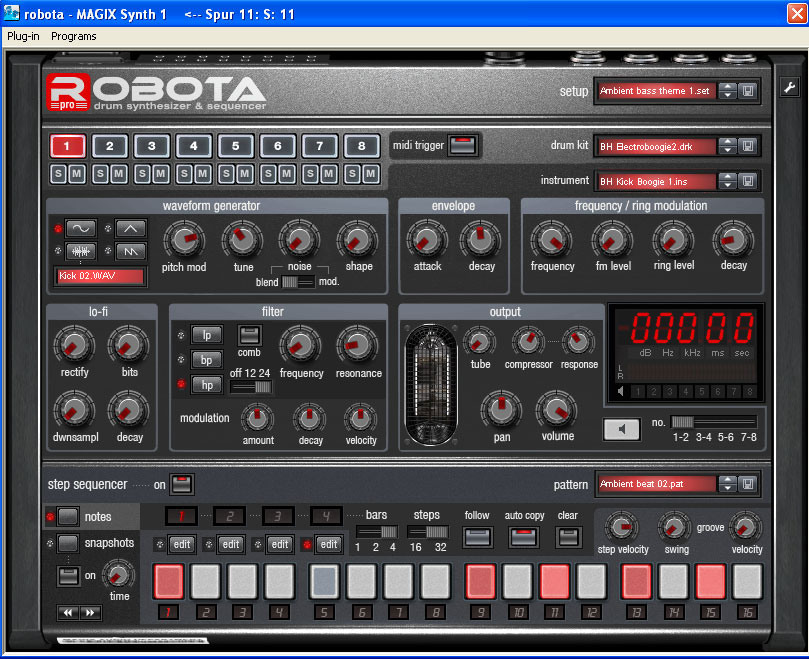Open the setup preset list arrows

(x=727, y=91)
